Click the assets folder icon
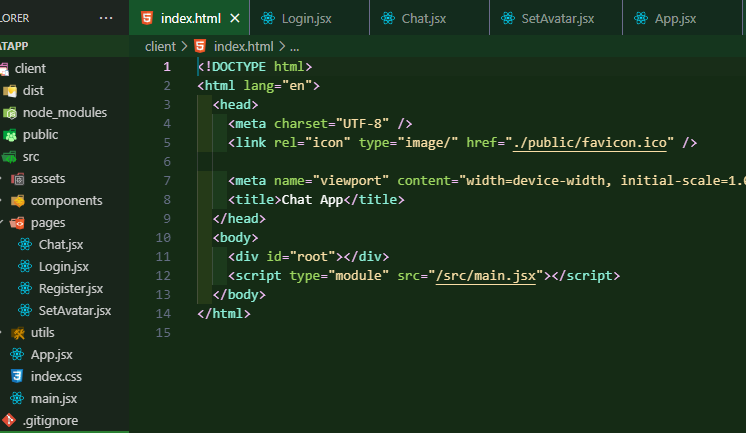Image resolution: width=746 pixels, height=433 pixels. [18, 179]
